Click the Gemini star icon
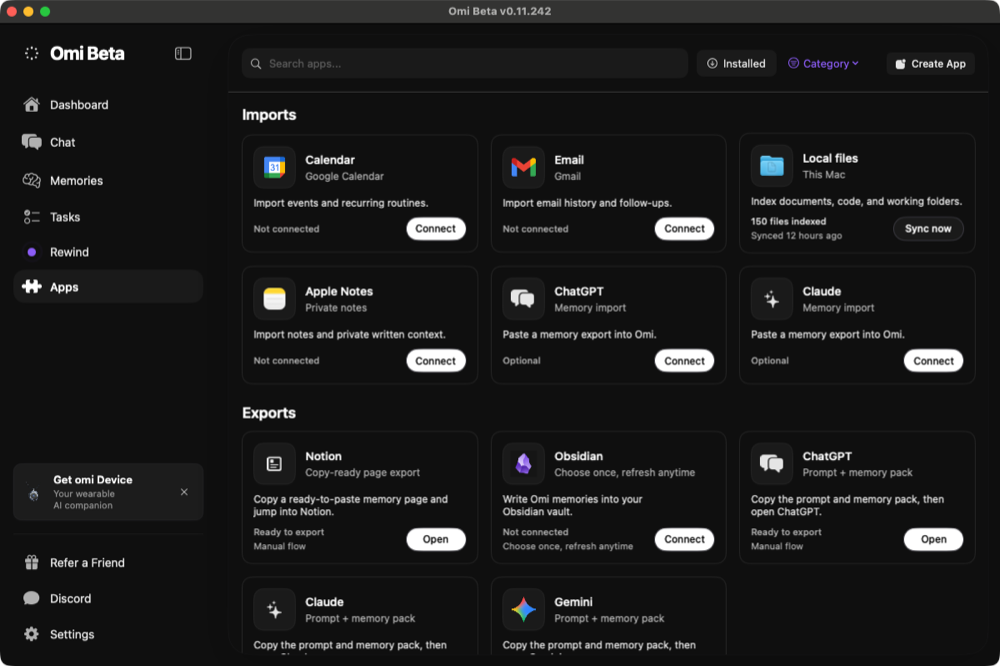The image size is (1000, 666). click(x=524, y=609)
